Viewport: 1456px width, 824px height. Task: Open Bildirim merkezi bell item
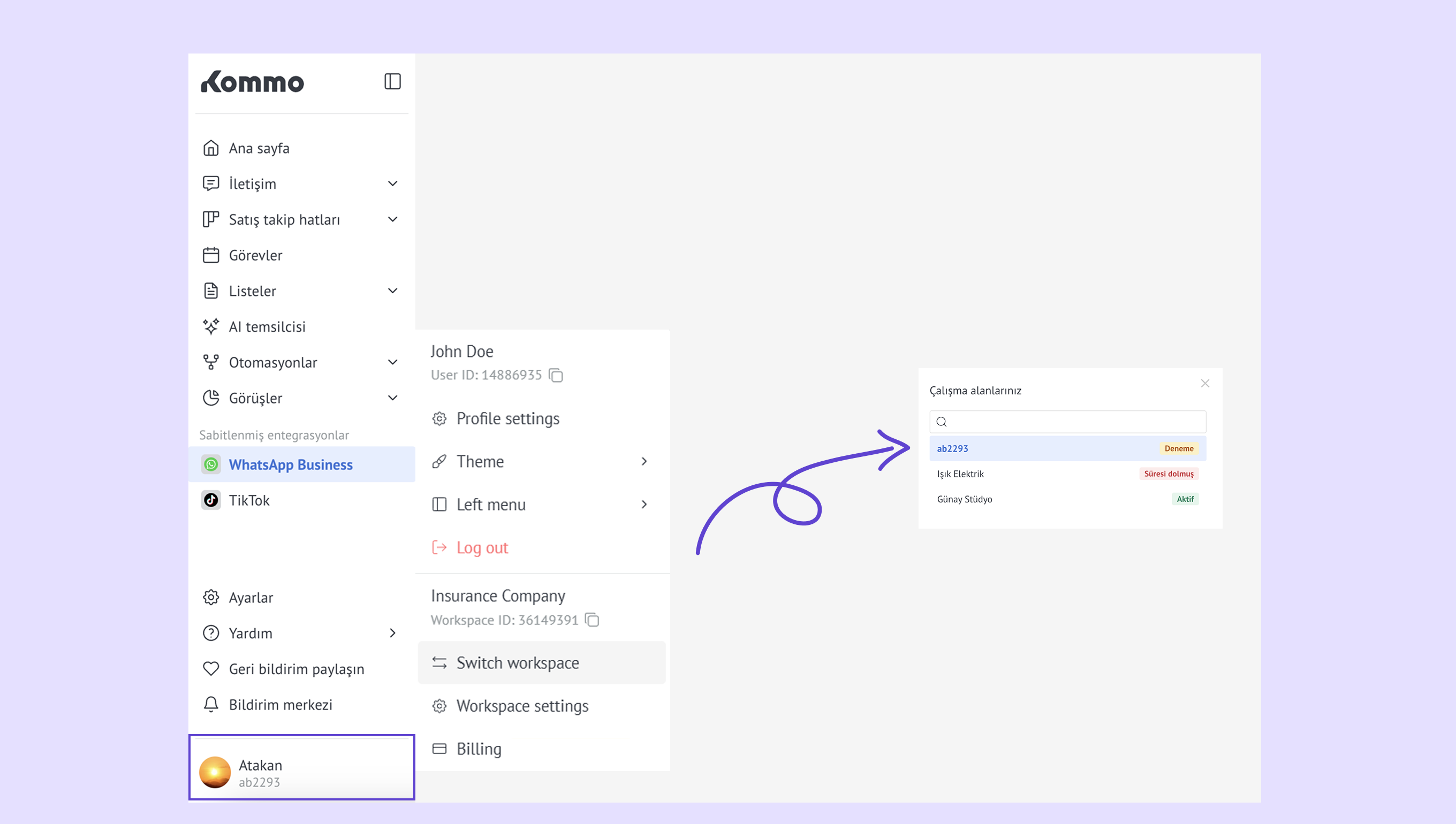point(280,705)
